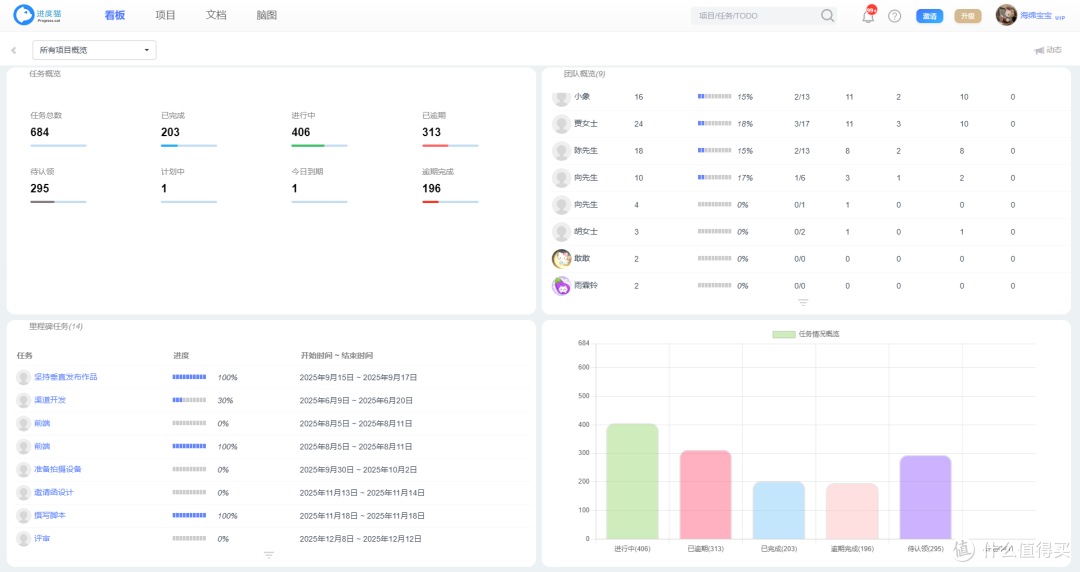Open the 前端 task showing 100%
This screenshot has height=572, width=1080.
tap(42, 447)
